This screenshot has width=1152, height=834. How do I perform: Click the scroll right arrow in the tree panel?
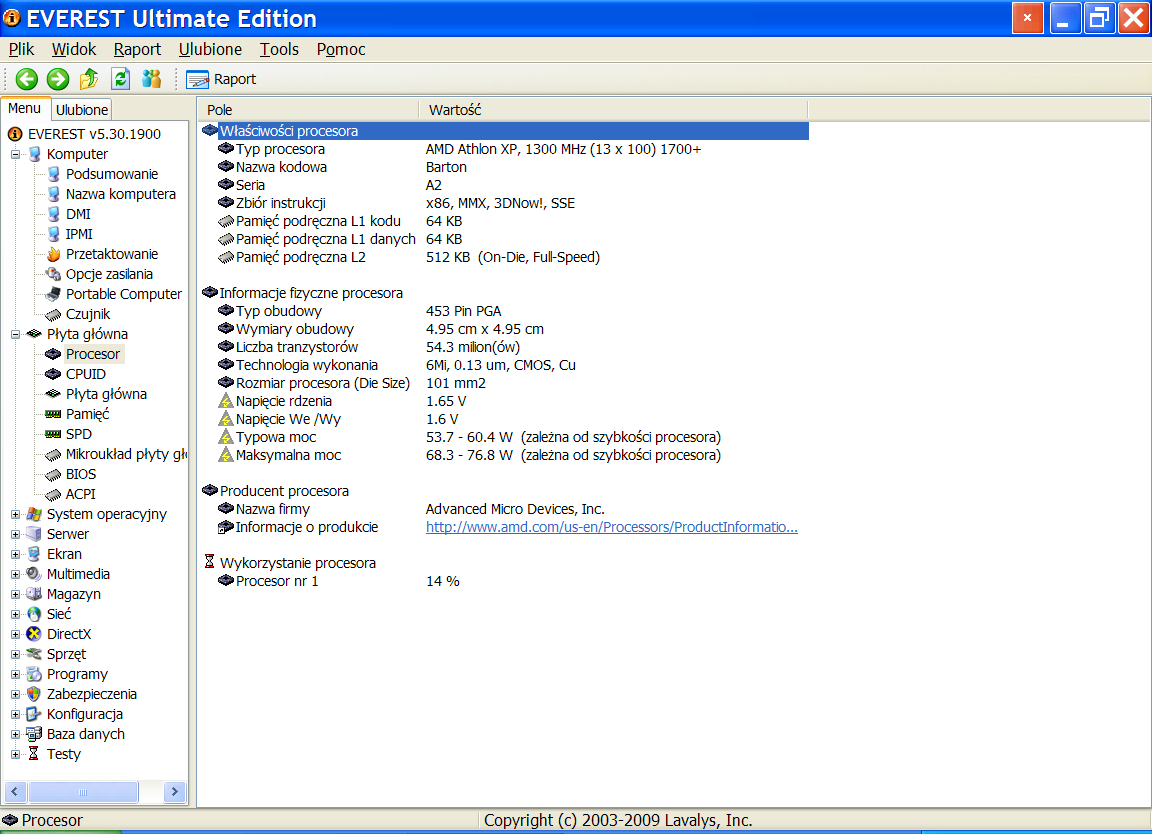click(175, 791)
